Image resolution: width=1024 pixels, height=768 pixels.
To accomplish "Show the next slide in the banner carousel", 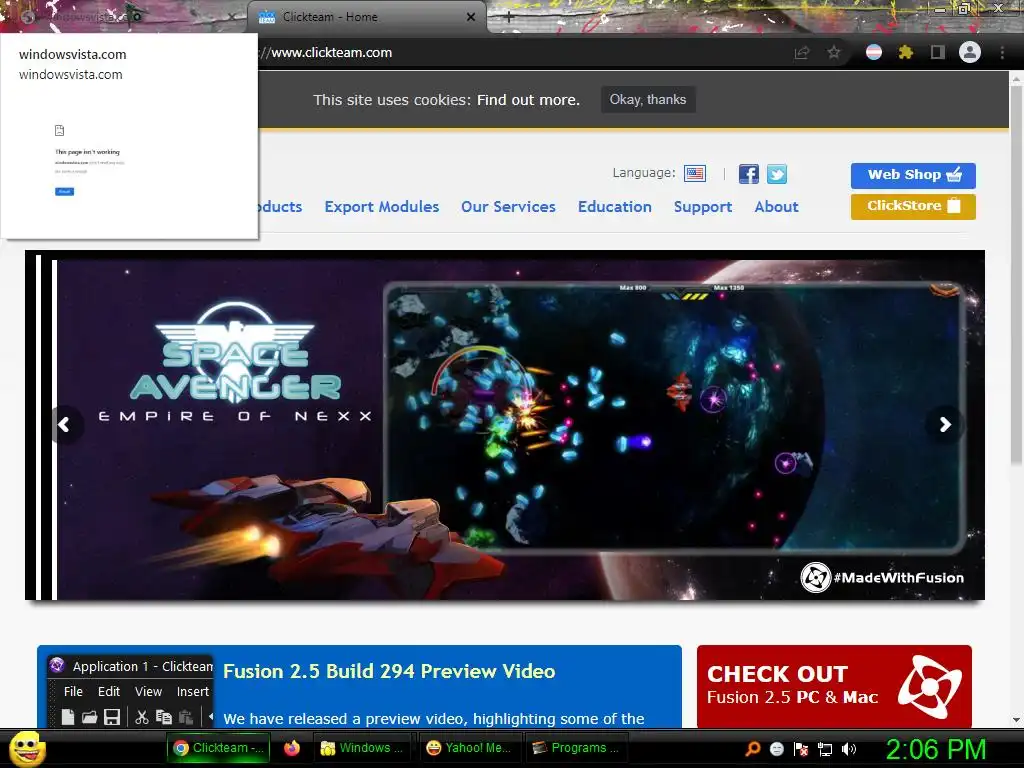I will pyautogui.click(x=944, y=425).
